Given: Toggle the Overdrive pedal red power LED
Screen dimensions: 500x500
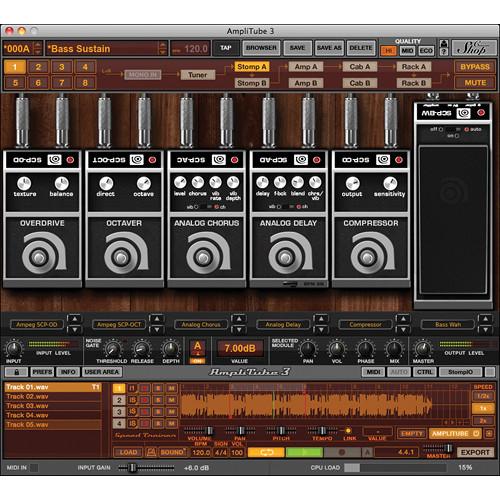Looking at the screenshot, I should (x=70, y=160).
